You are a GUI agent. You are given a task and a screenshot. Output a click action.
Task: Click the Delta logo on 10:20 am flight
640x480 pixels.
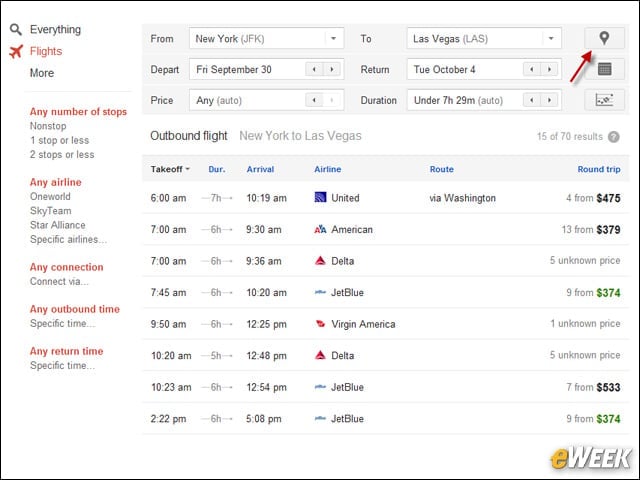tap(320, 355)
